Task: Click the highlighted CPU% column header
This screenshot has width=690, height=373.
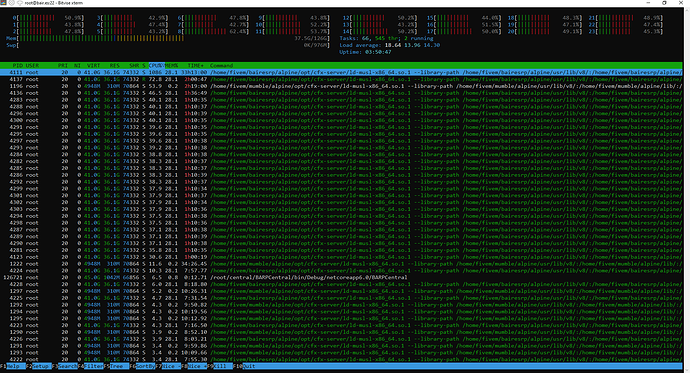Action: click(156, 66)
